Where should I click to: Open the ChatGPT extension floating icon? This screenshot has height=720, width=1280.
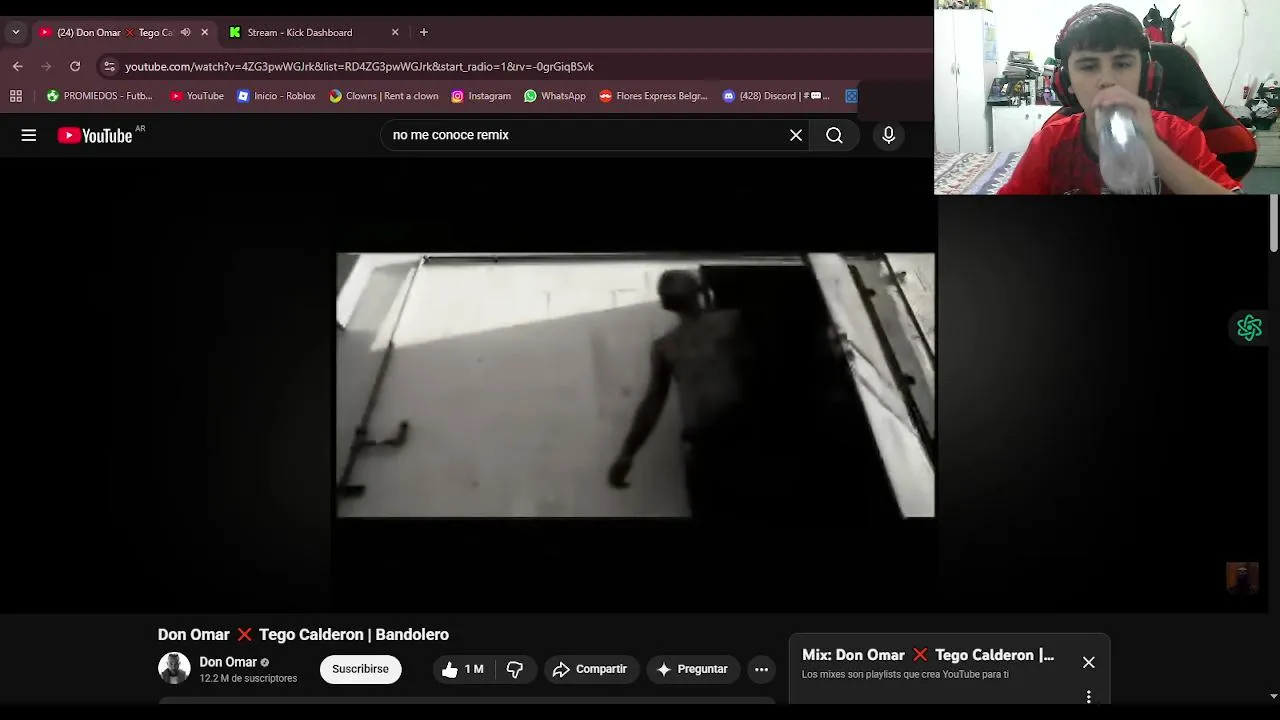coord(1249,327)
